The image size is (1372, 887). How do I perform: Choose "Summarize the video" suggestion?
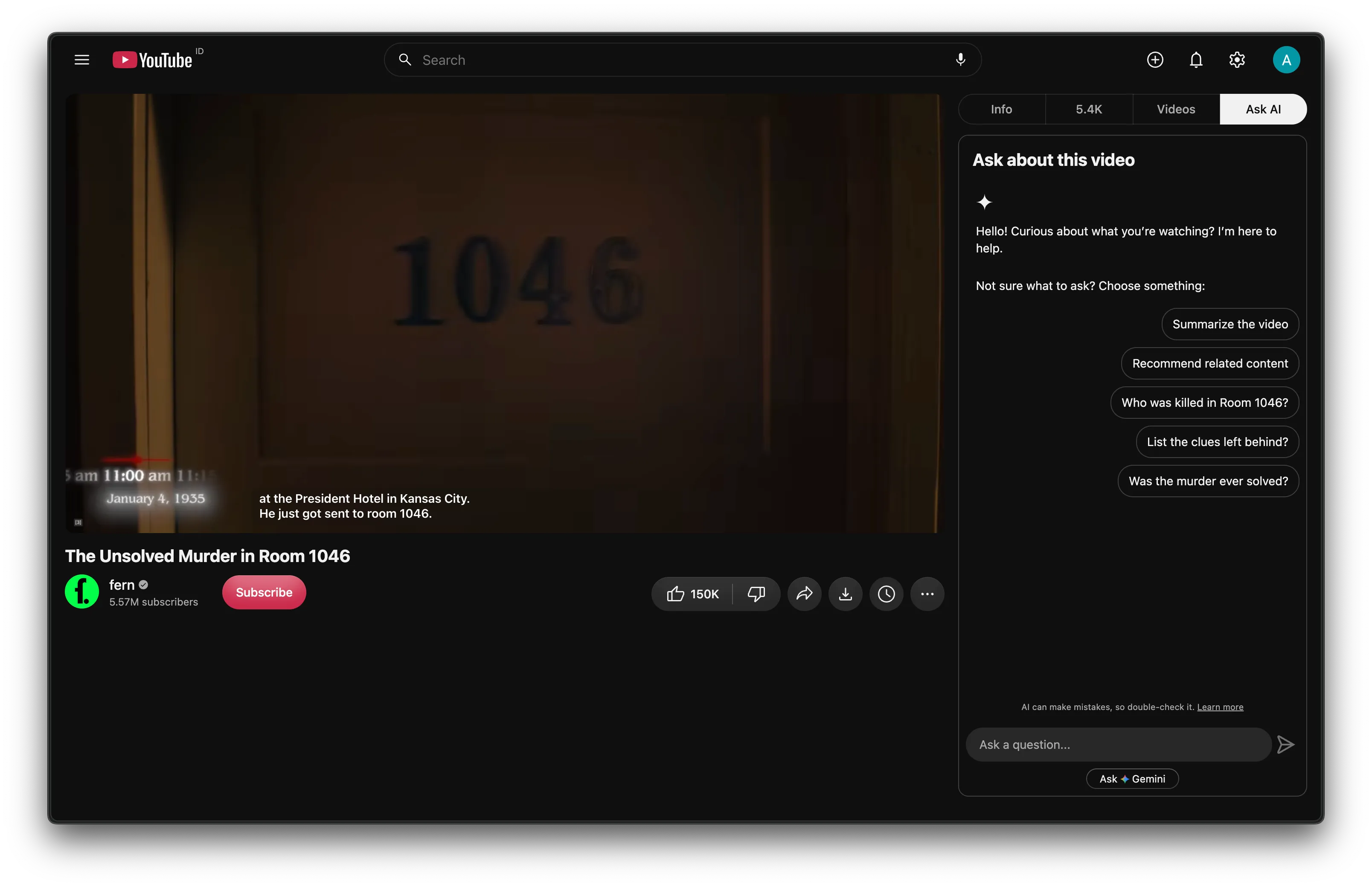tap(1230, 324)
